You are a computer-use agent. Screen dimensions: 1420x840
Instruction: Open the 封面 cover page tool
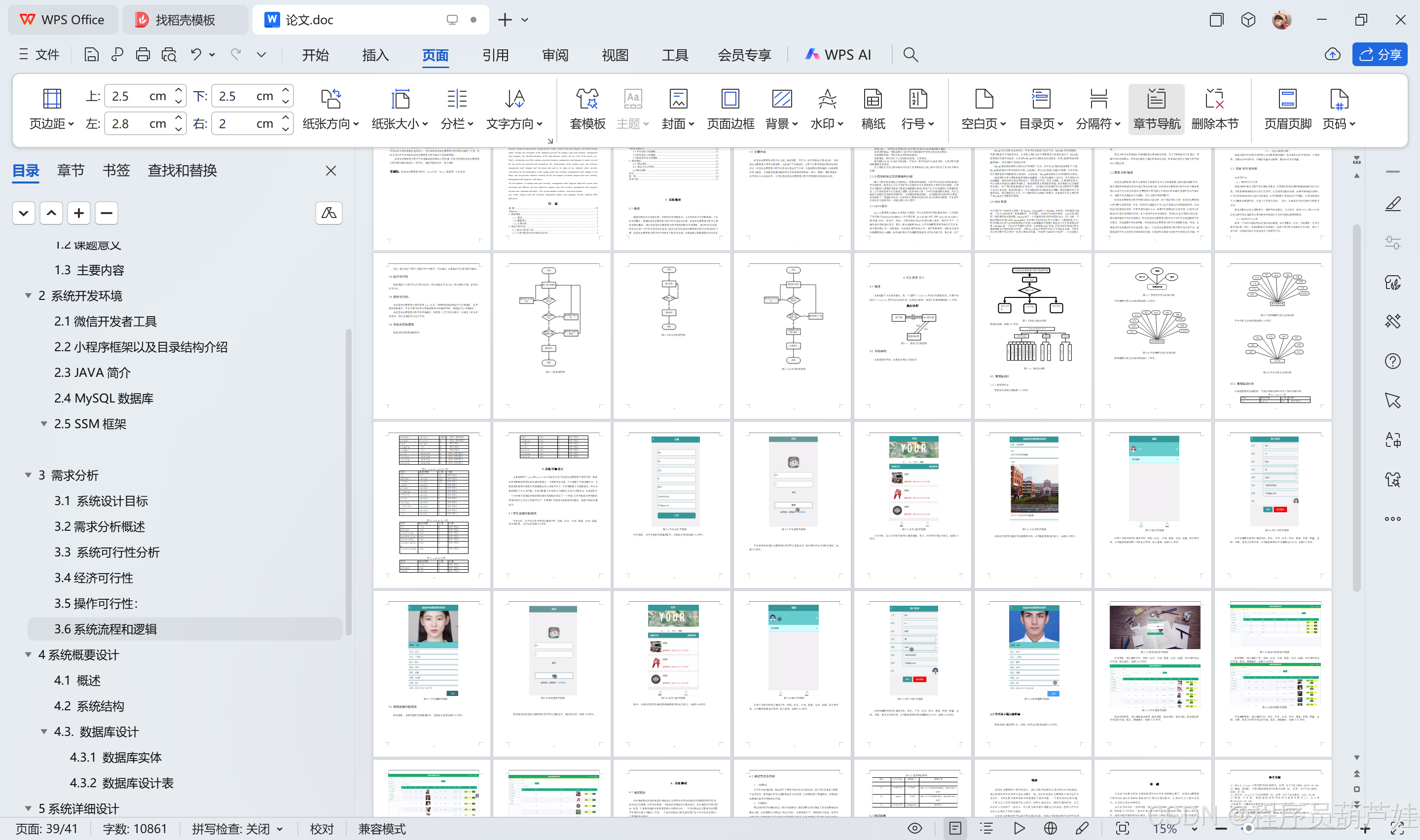pos(678,110)
